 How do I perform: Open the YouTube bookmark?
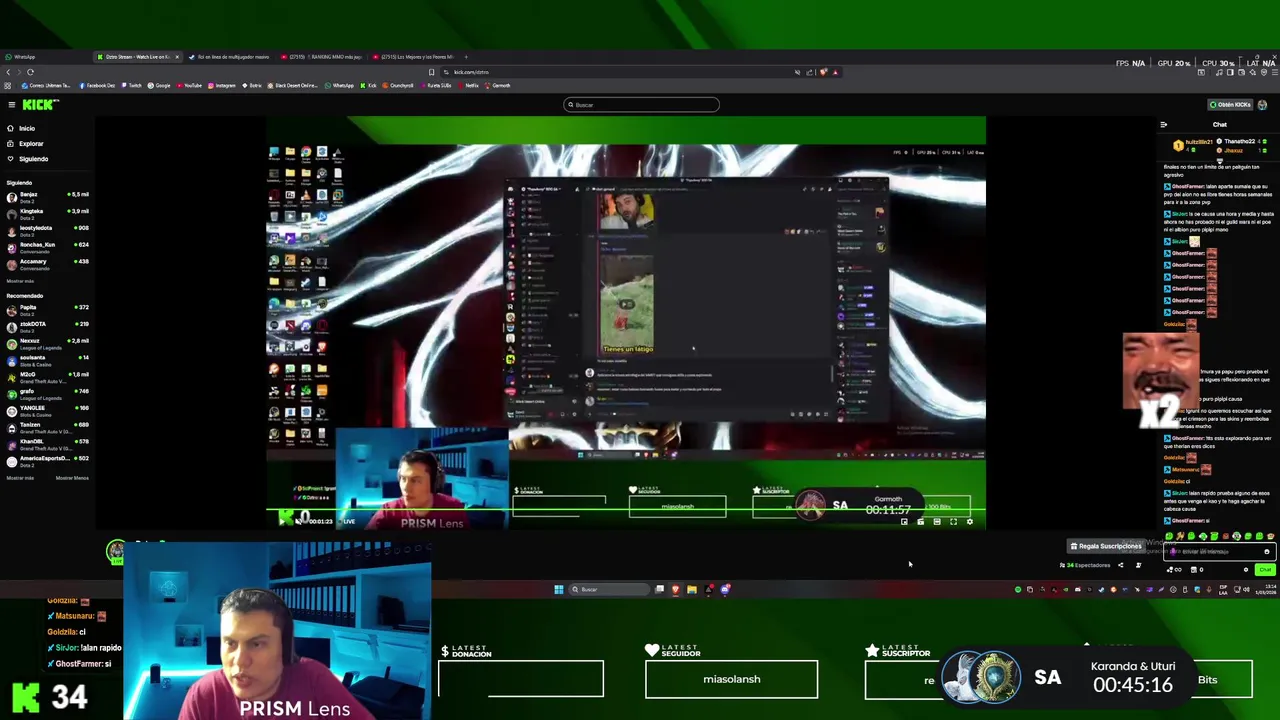click(x=187, y=85)
